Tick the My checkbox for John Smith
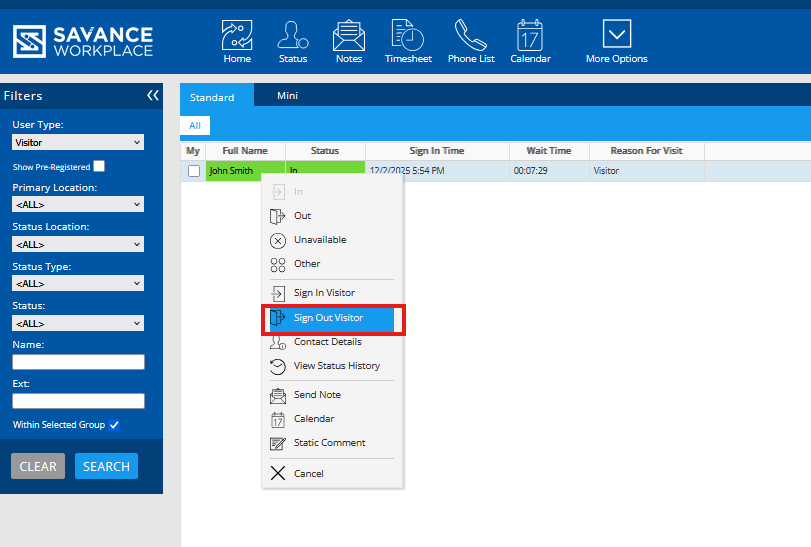The height and width of the screenshot is (547, 811). pos(194,171)
